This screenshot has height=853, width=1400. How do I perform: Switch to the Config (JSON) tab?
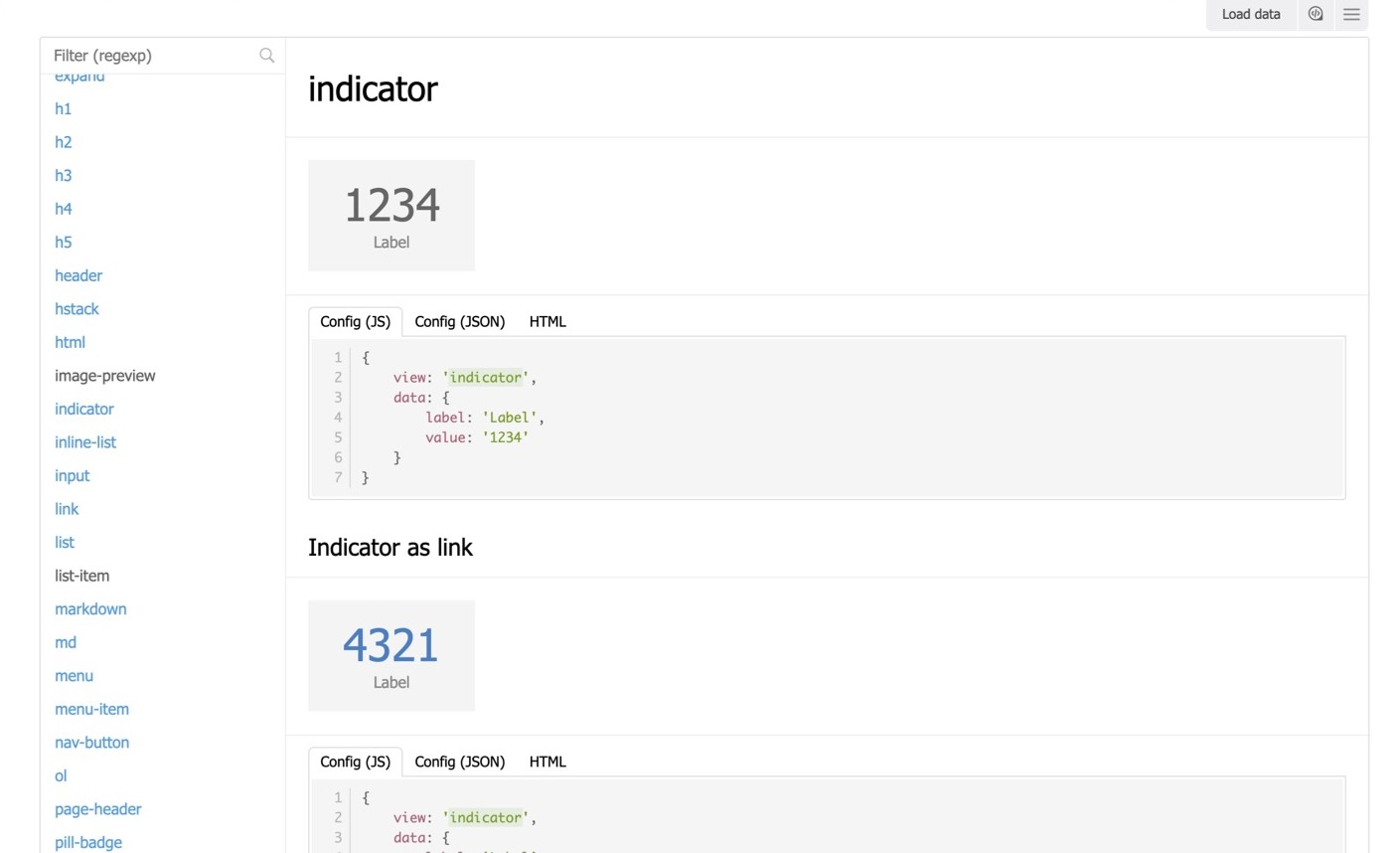pyautogui.click(x=460, y=321)
